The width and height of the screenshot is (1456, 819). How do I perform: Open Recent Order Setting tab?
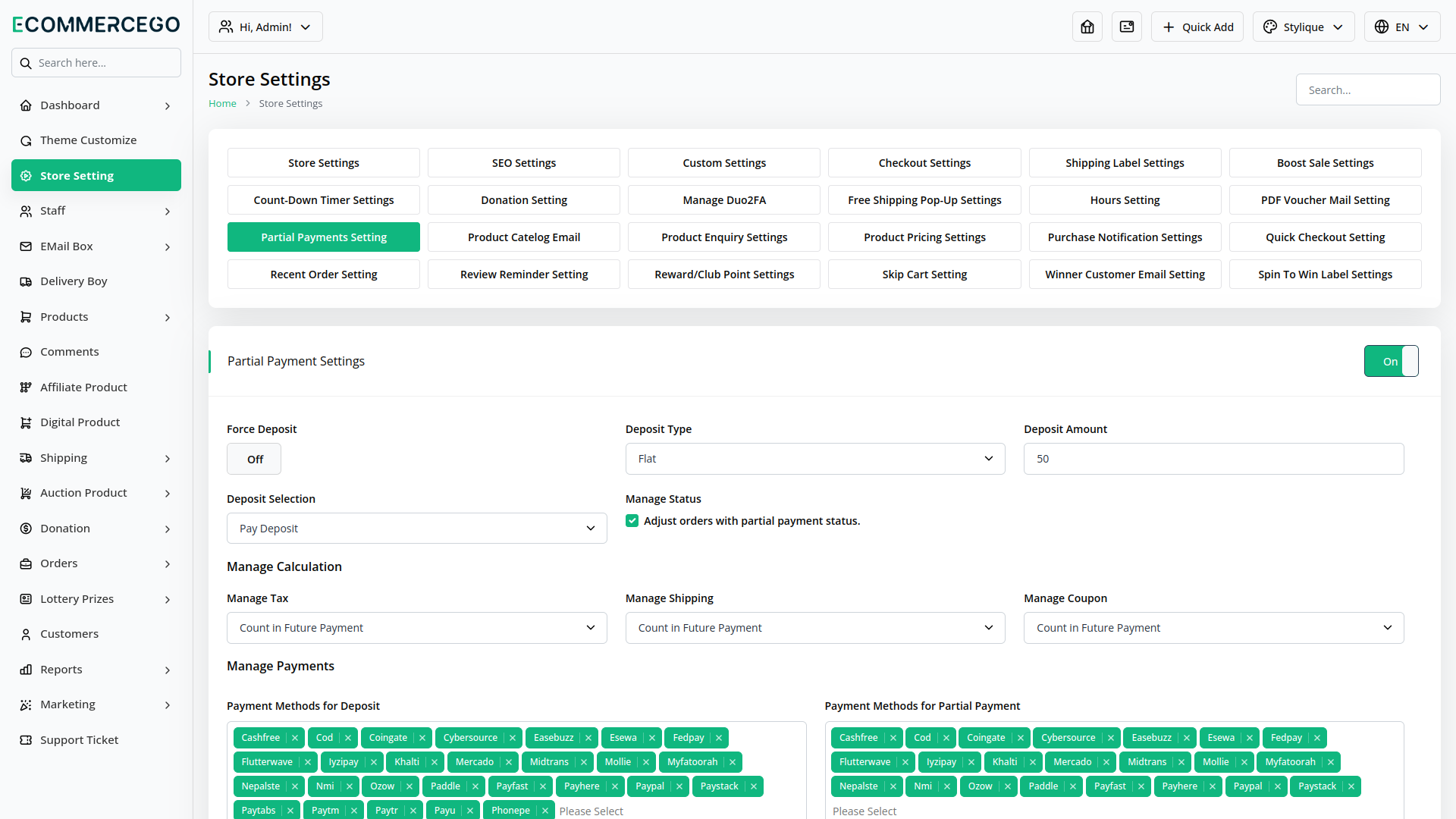(x=324, y=275)
